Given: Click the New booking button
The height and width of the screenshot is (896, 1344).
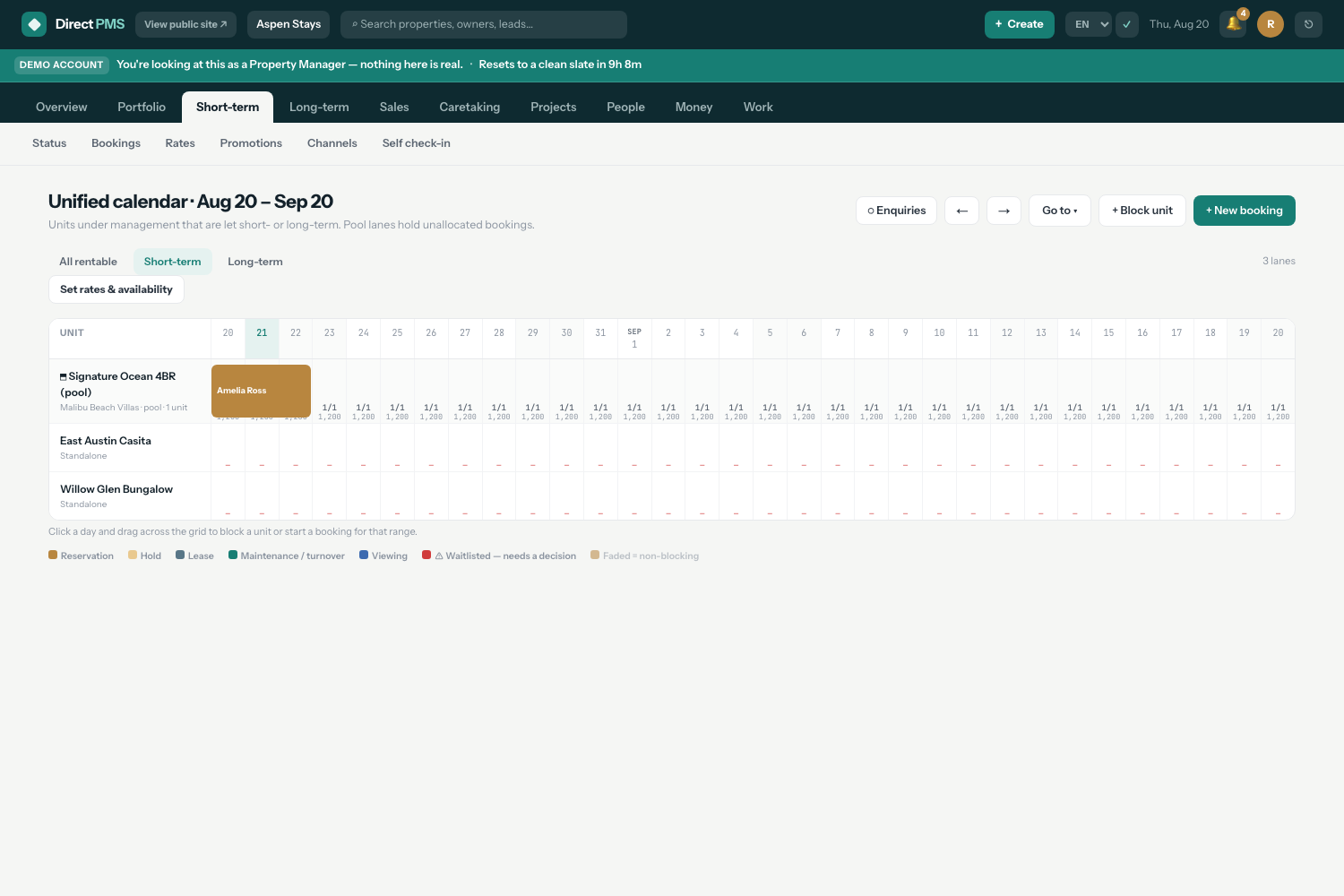Looking at the screenshot, I should point(1245,211).
